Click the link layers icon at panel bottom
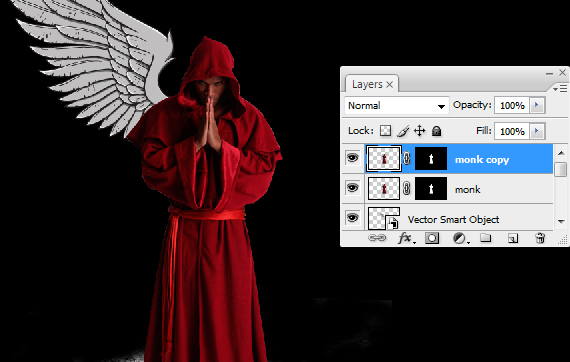570x362 pixels. coord(377,238)
